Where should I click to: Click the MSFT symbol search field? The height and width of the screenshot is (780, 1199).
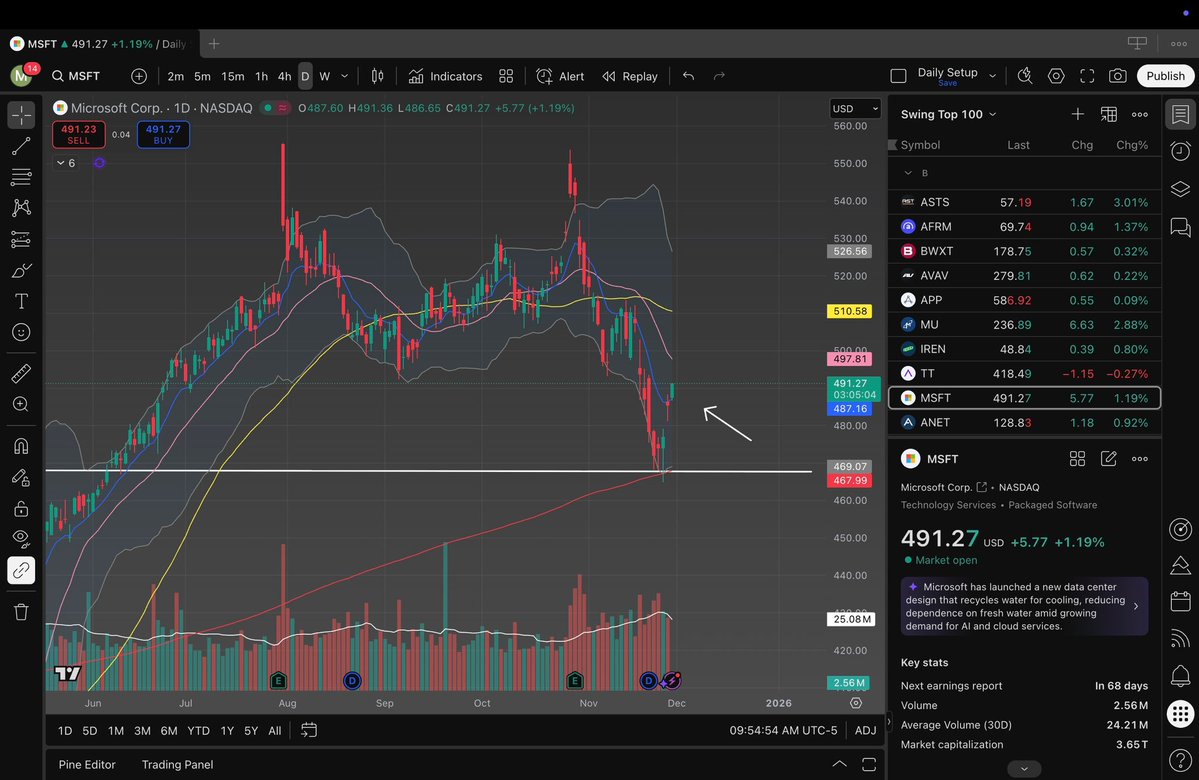(x=76, y=75)
